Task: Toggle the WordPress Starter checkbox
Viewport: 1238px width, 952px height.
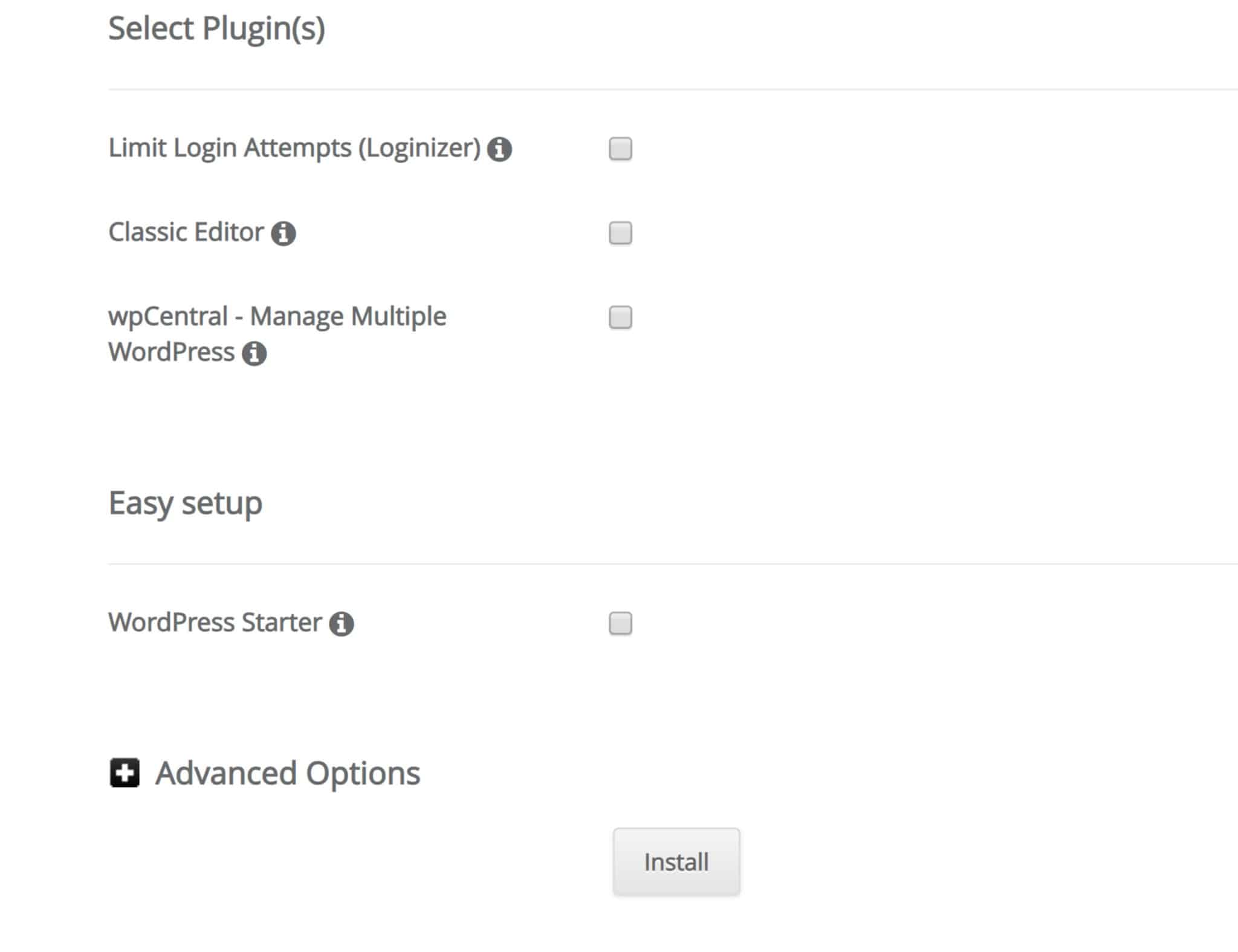Action: tap(620, 623)
